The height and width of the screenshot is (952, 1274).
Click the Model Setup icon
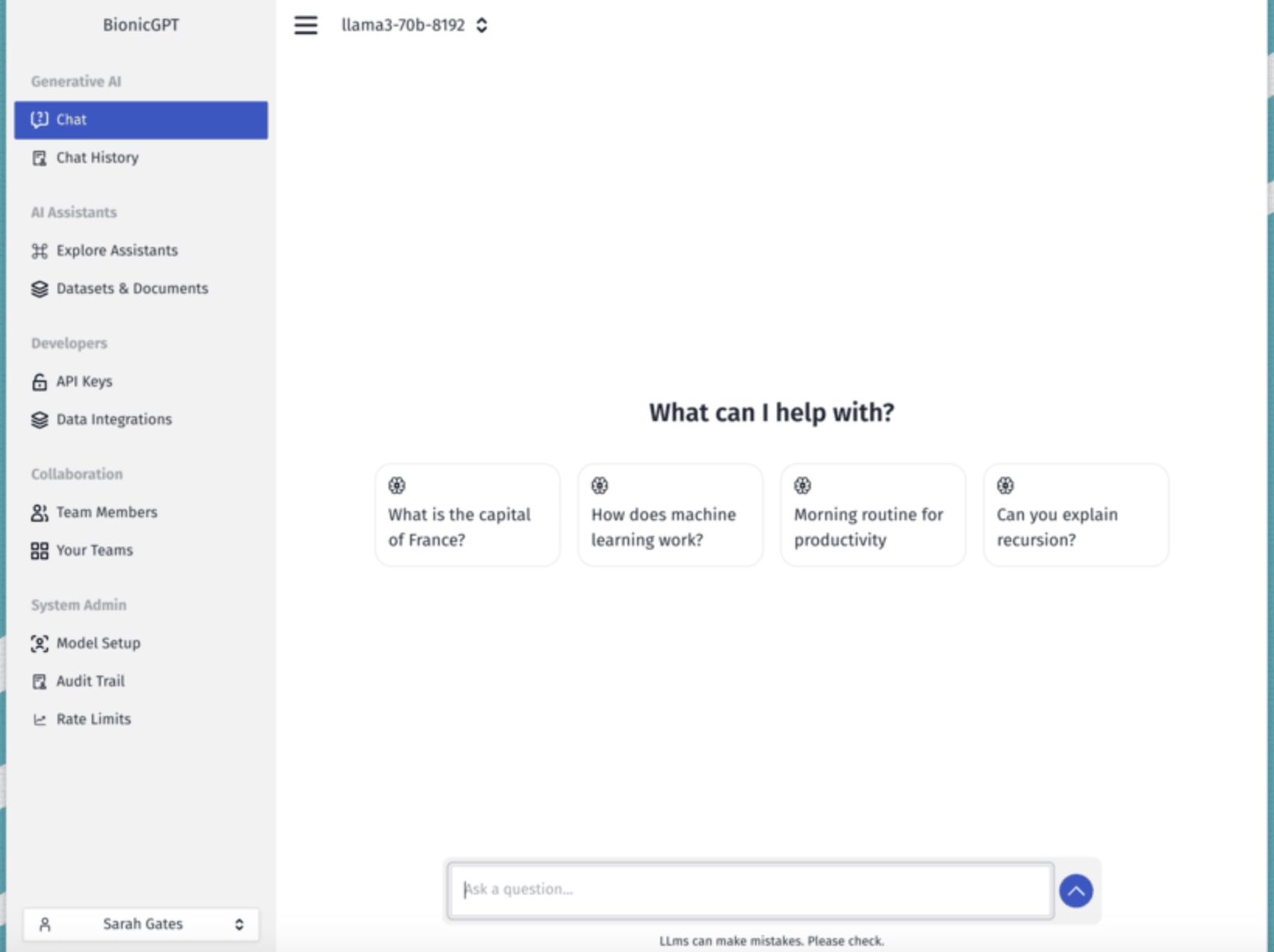coord(40,644)
